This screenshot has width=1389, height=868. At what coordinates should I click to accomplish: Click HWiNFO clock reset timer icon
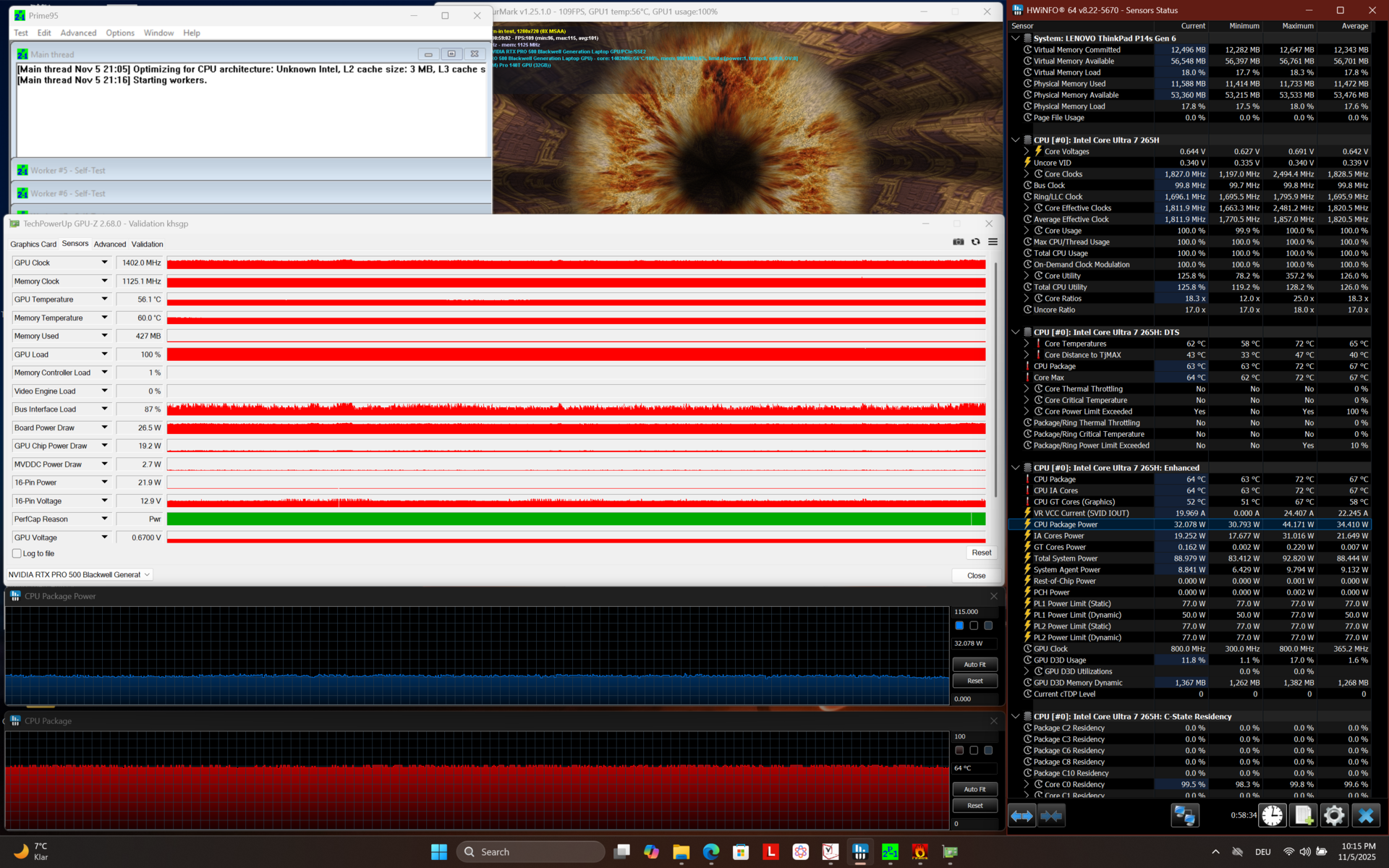tap(1273, 816)
